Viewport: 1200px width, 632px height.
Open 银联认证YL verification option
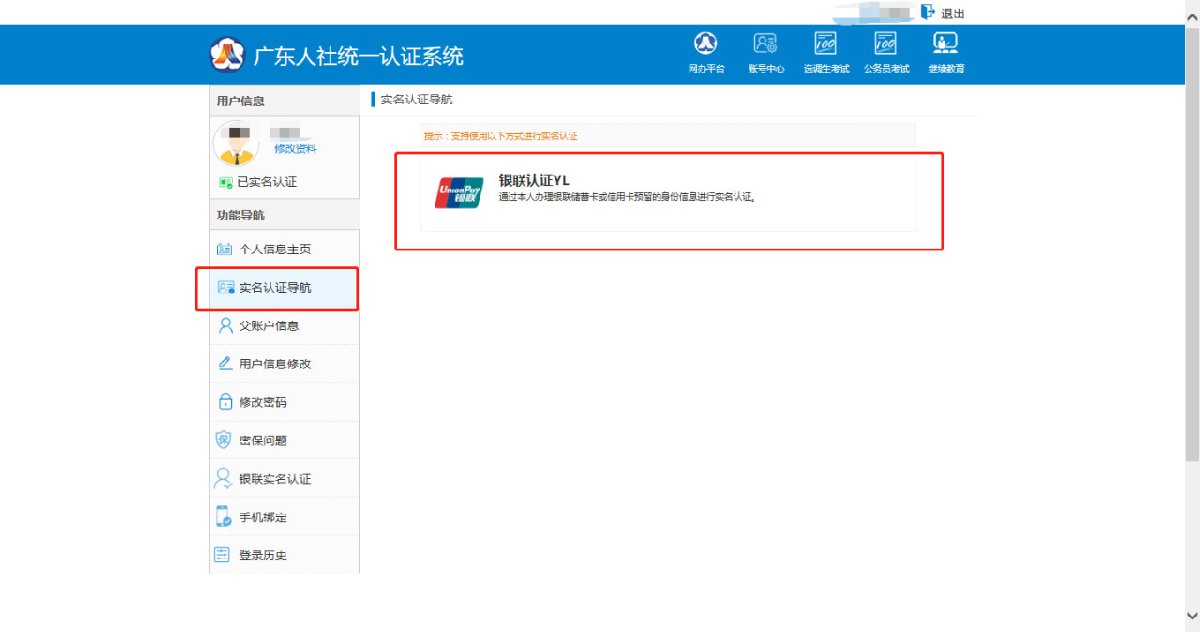[534, 180]
